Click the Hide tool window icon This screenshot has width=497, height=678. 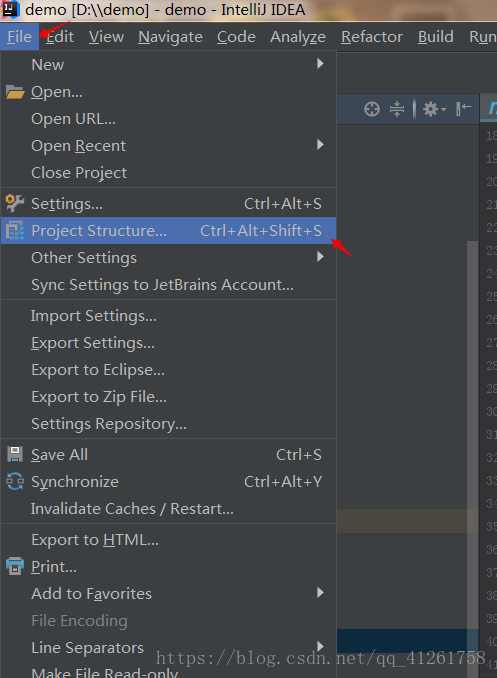pos(463,109)
